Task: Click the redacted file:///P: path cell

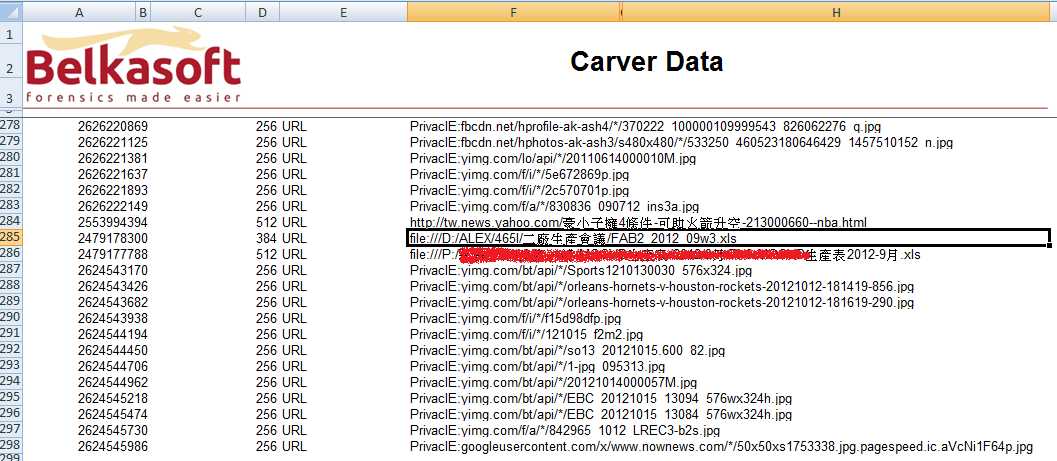Action: tap(665, 255)
